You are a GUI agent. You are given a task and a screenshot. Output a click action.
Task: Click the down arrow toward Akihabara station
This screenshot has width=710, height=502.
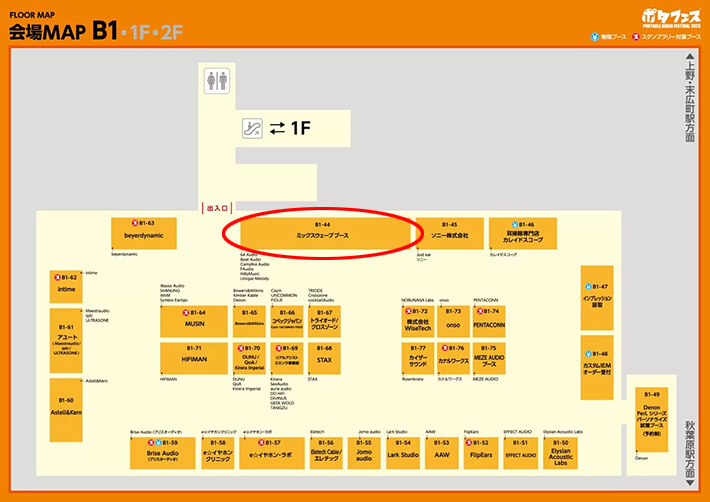coord(690,483)
